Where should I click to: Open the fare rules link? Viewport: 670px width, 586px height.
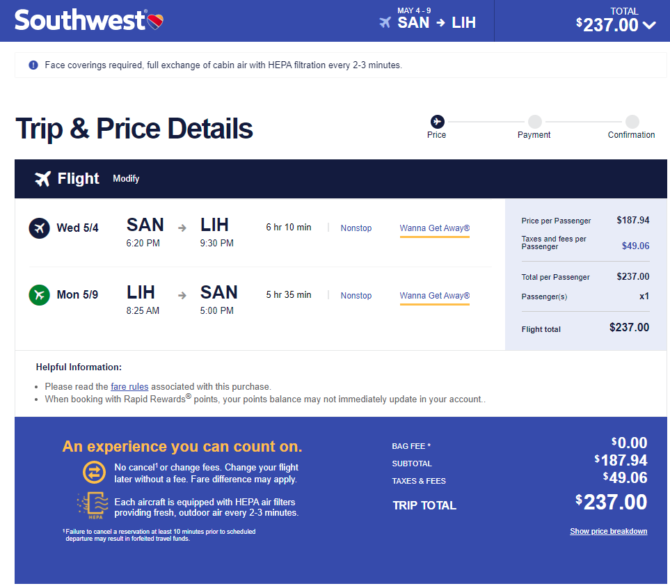(x=129, y=387)
